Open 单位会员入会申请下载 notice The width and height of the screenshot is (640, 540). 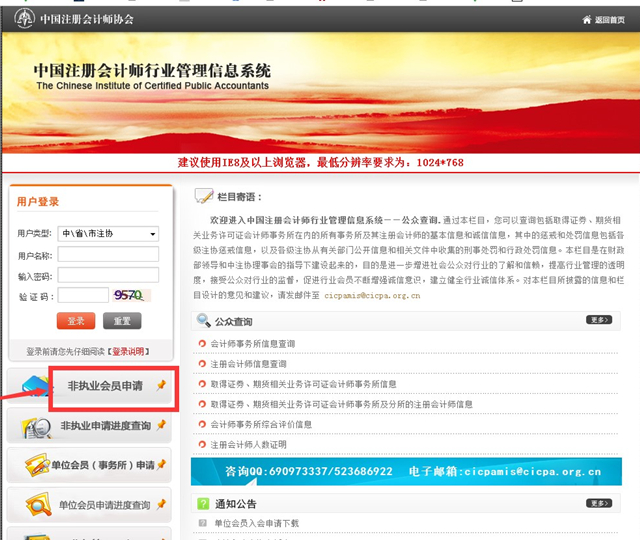tap(257, 523)
